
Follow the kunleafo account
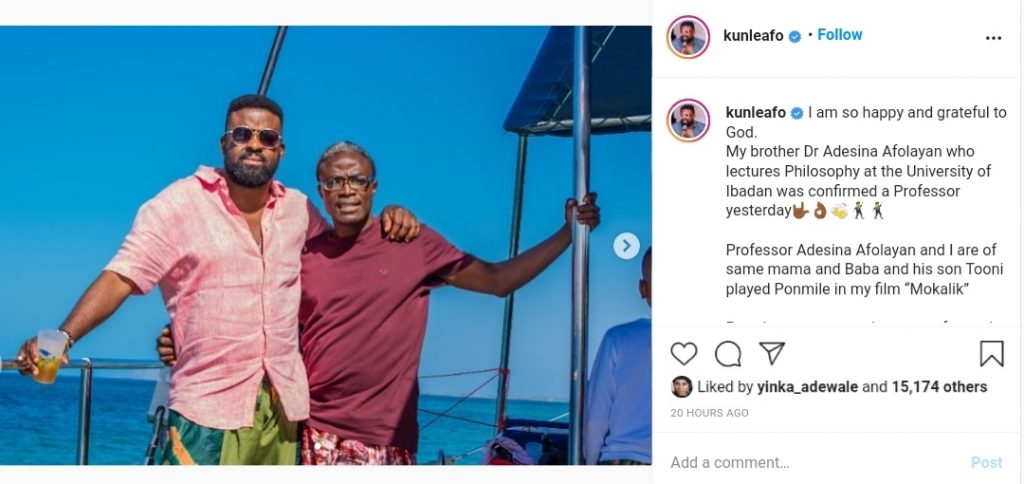click(840, 34)
